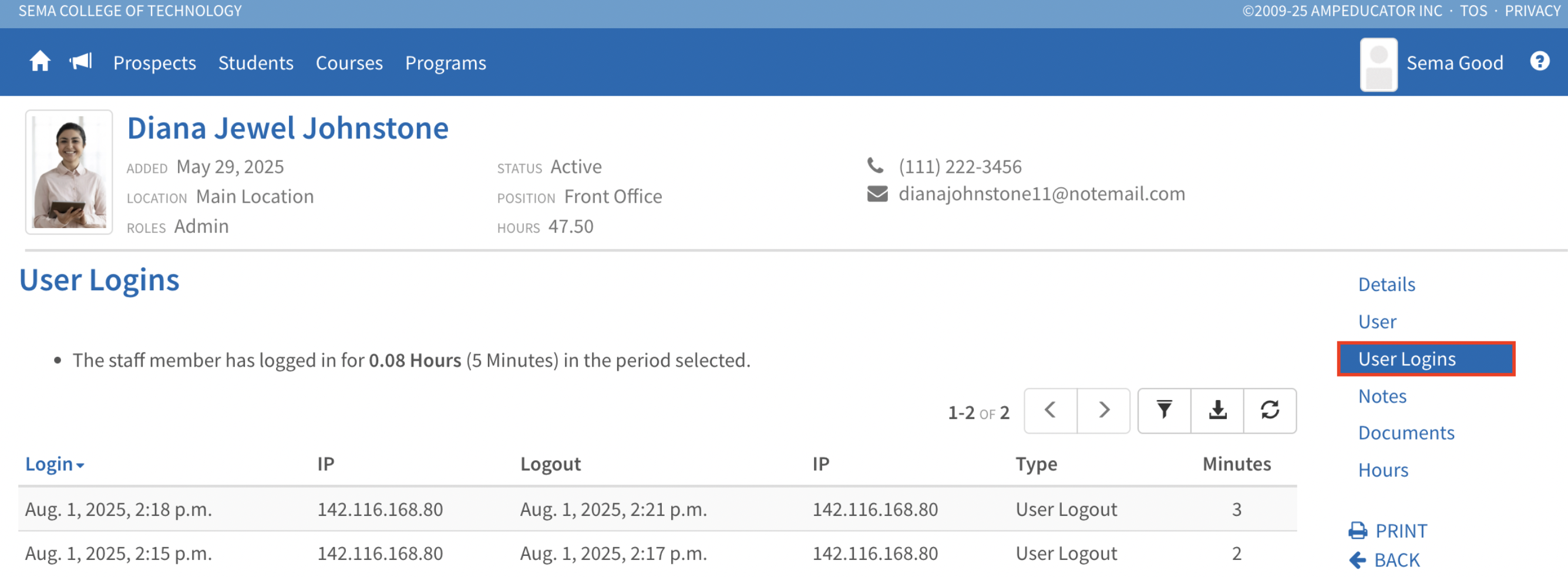Open the Courses menu

click(x=349, y=63)
